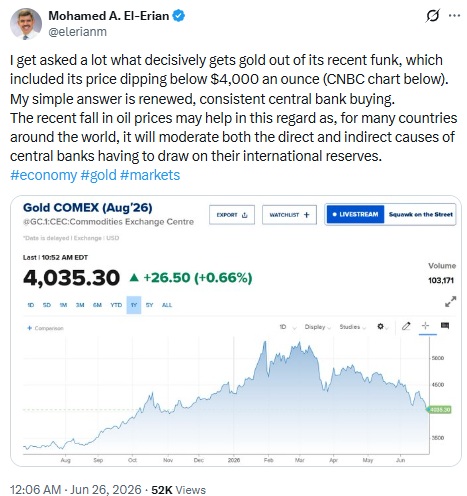Expand the chart to fullscreen
Screen dimensions: 467x496
point(450,301)
